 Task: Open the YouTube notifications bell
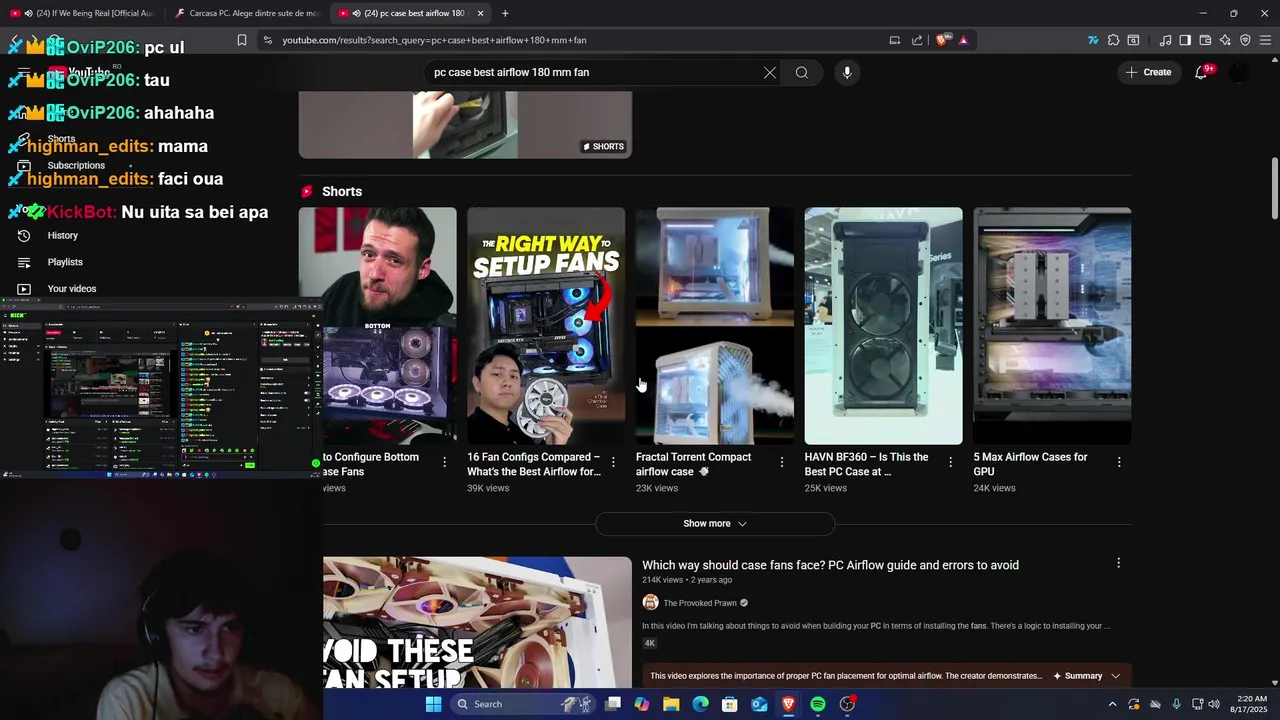point(1201,72)
